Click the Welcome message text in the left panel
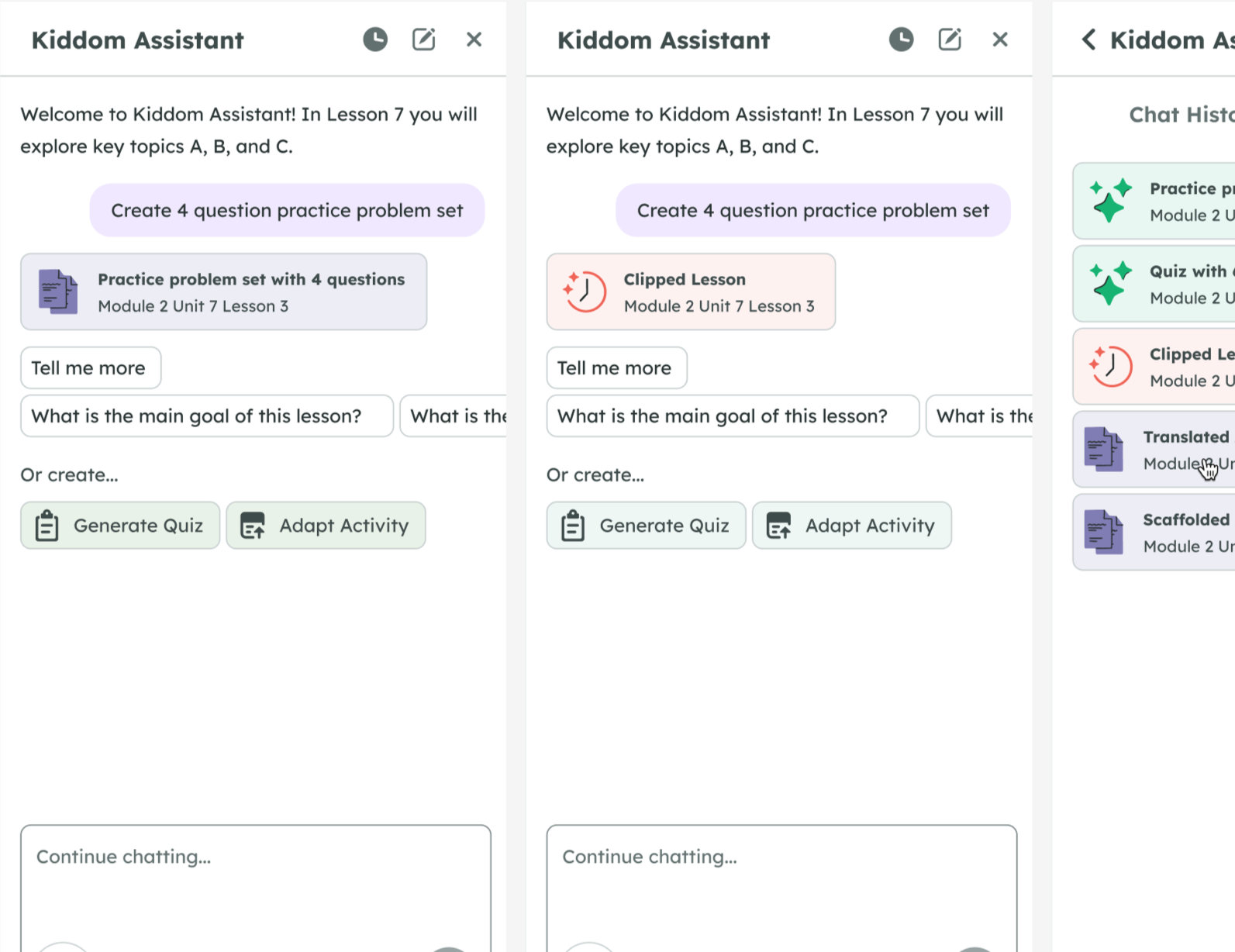Screen dimensions: 1235x952 [x=249, y=130]
